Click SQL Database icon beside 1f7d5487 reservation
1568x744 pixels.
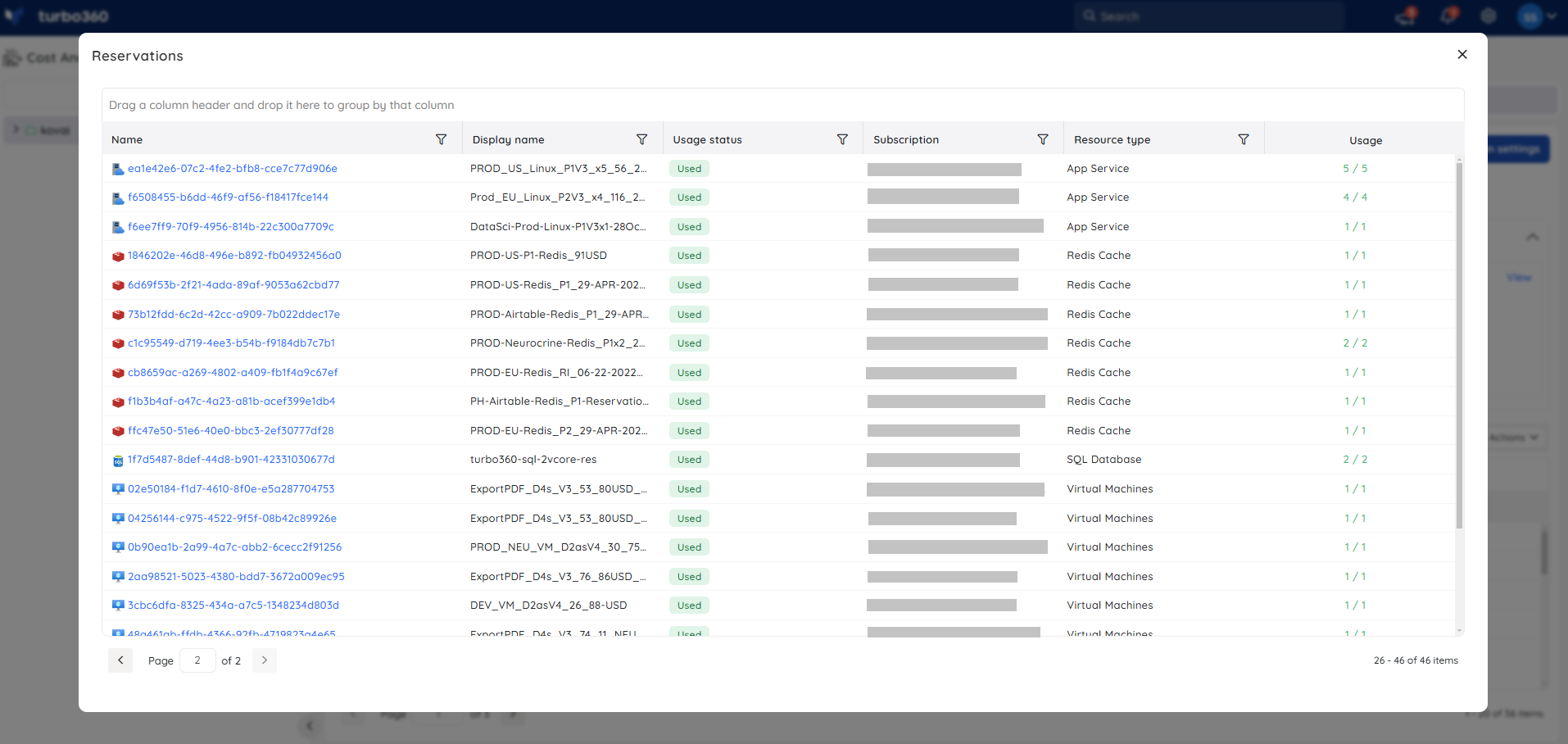[x=118, y=460]
